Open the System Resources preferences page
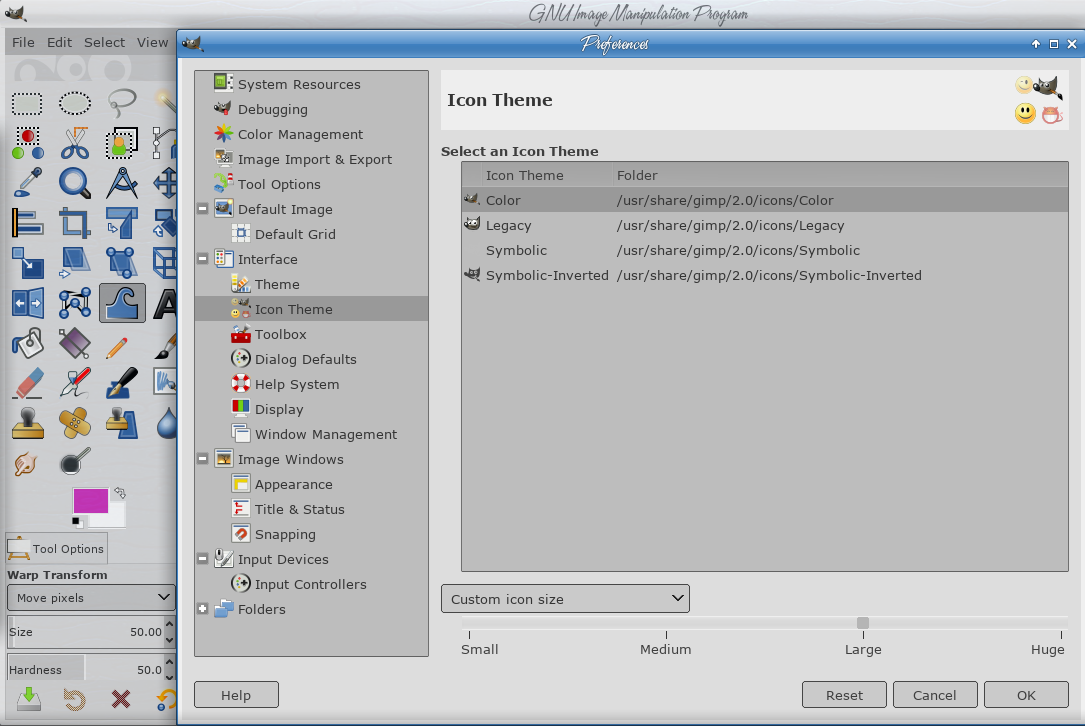The height and width of the screenshot is (726, 1085). point(311,84)
